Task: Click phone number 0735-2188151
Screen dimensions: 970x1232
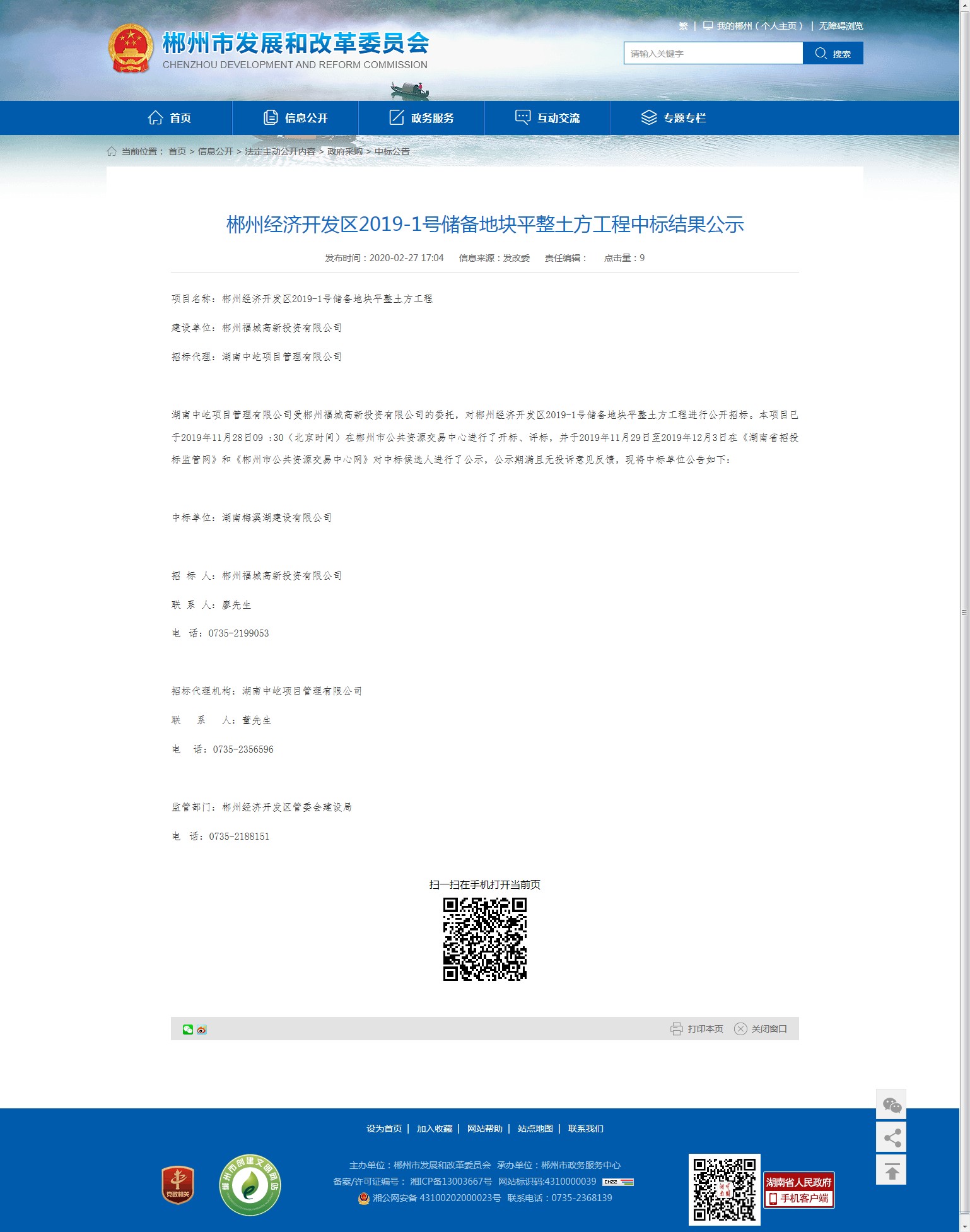Action: coord(239,836)
